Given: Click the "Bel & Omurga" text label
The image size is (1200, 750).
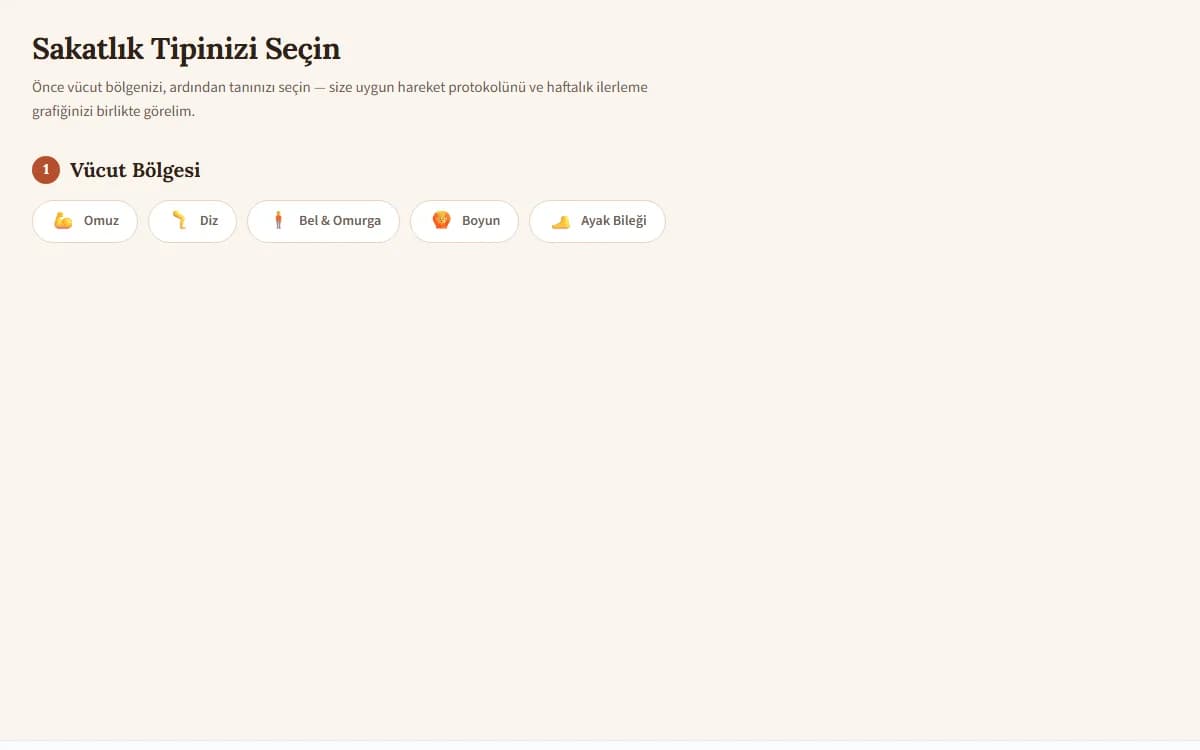Looking at the screenshot, I should (x=340, y=221).
